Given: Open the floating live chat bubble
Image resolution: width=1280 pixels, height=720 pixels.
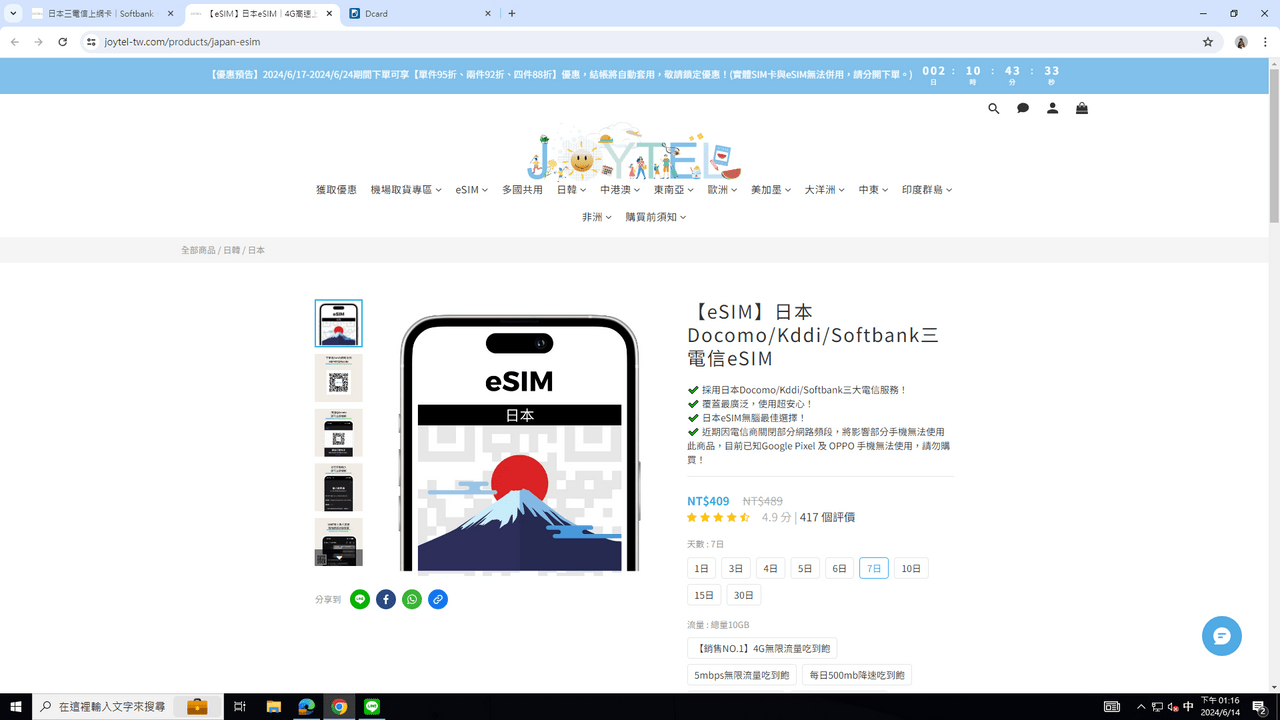Looking at the screenshot, I should pos(1222,636).
